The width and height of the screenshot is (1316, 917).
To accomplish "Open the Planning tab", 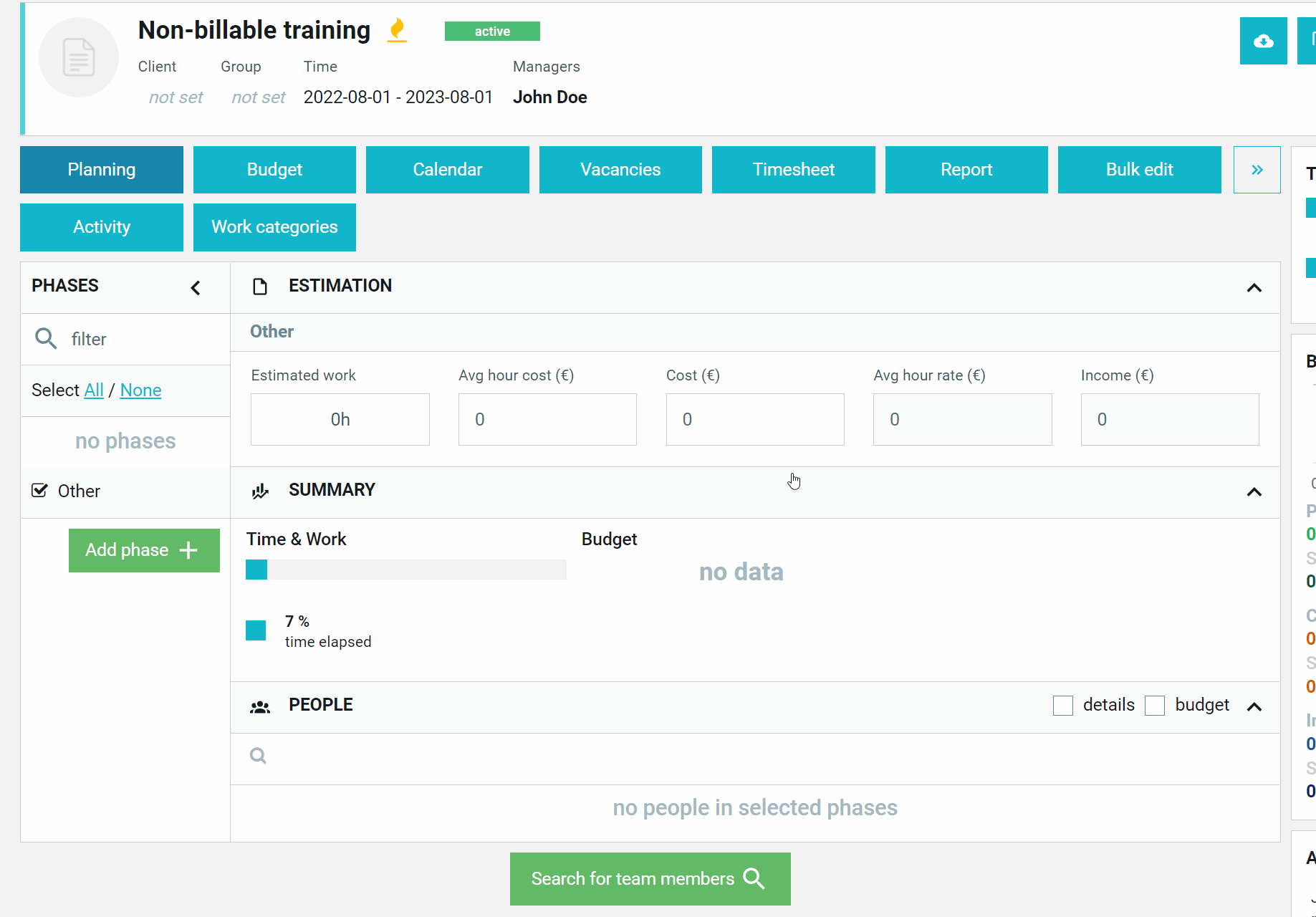I will tap(102, 170).
